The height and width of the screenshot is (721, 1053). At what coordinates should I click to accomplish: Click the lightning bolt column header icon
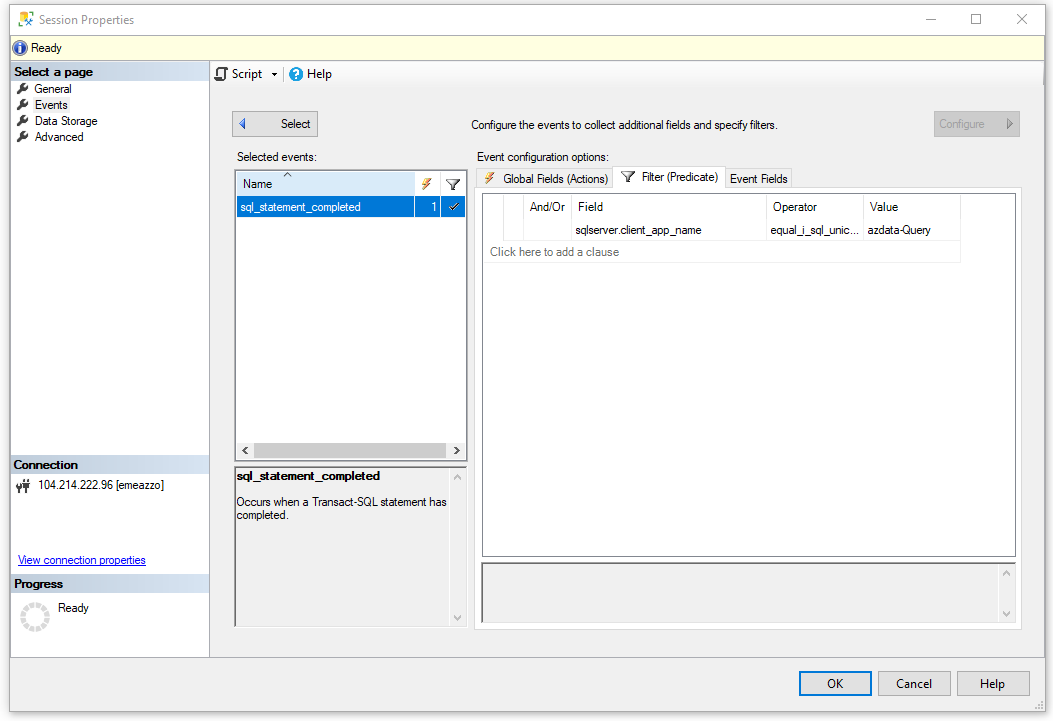(x=427, y=184)
